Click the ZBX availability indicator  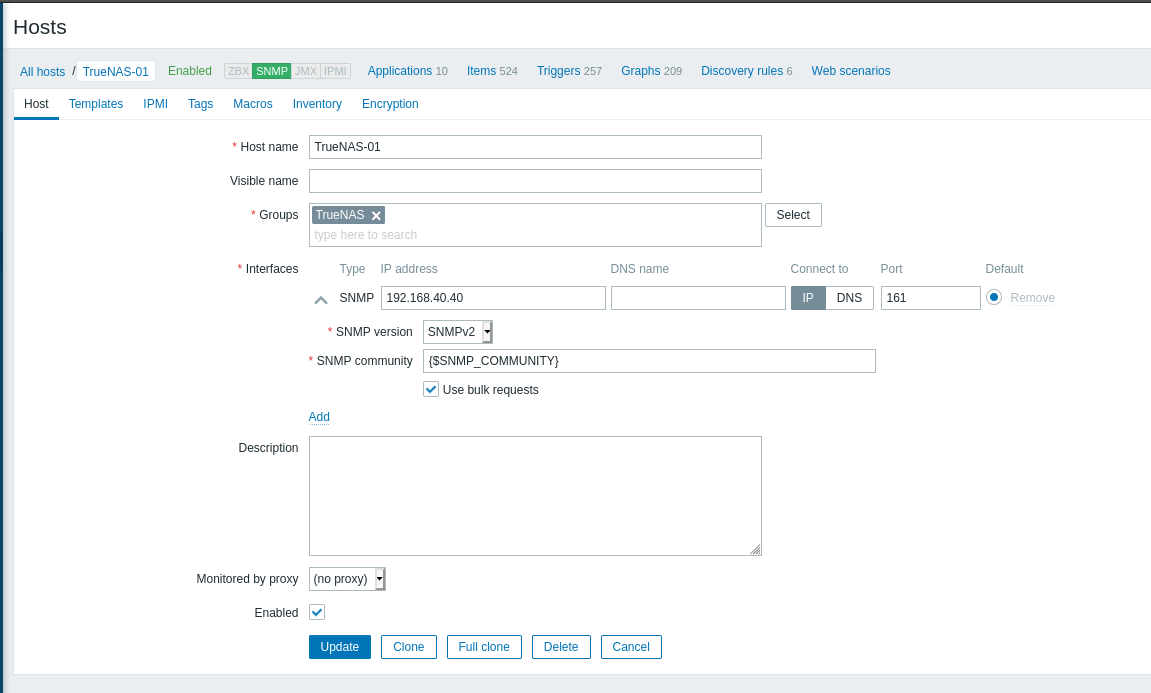click(x=238, y=71)
